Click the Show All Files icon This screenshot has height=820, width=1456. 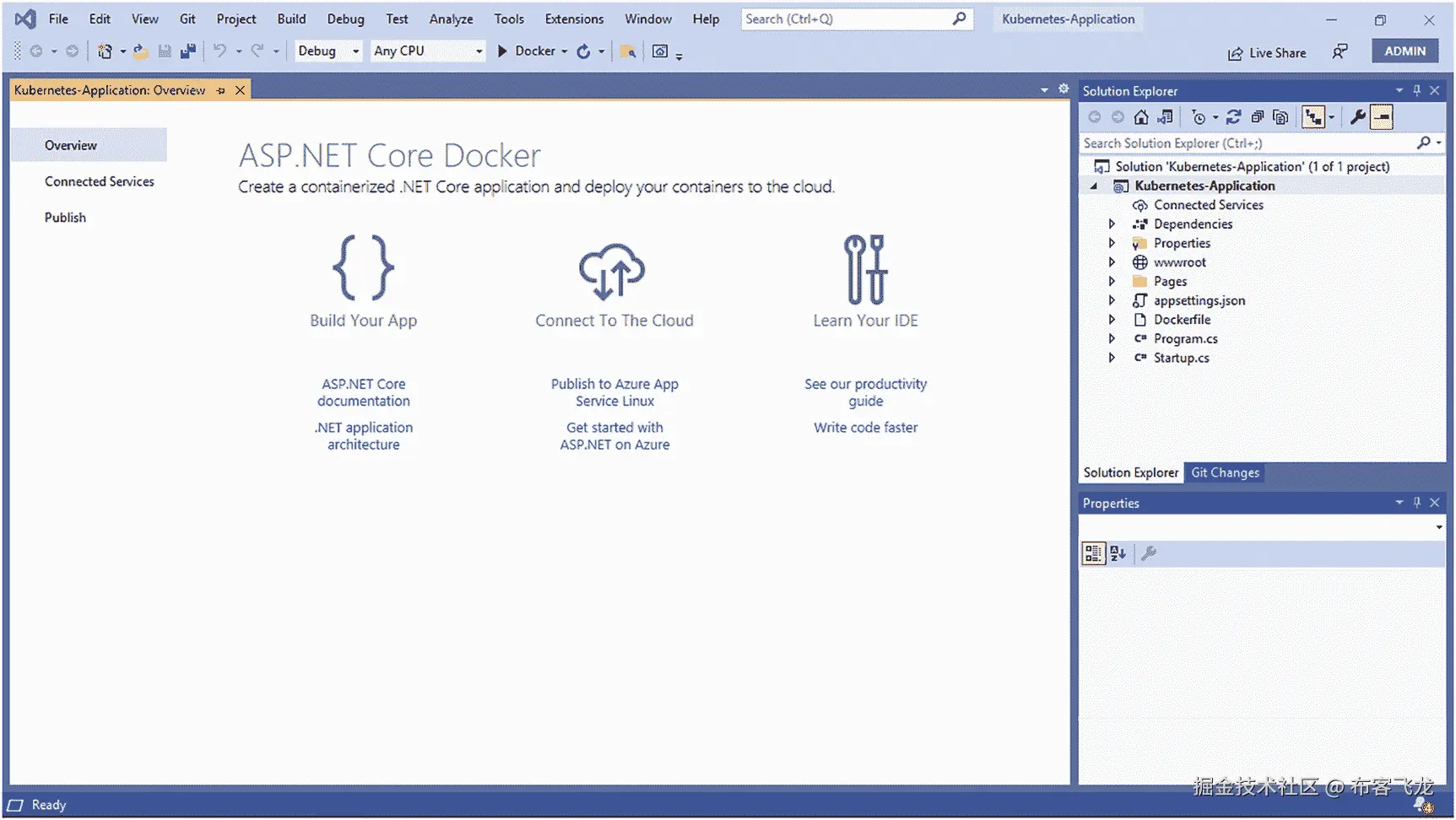pyautogui.click(x=1280, y=117)
